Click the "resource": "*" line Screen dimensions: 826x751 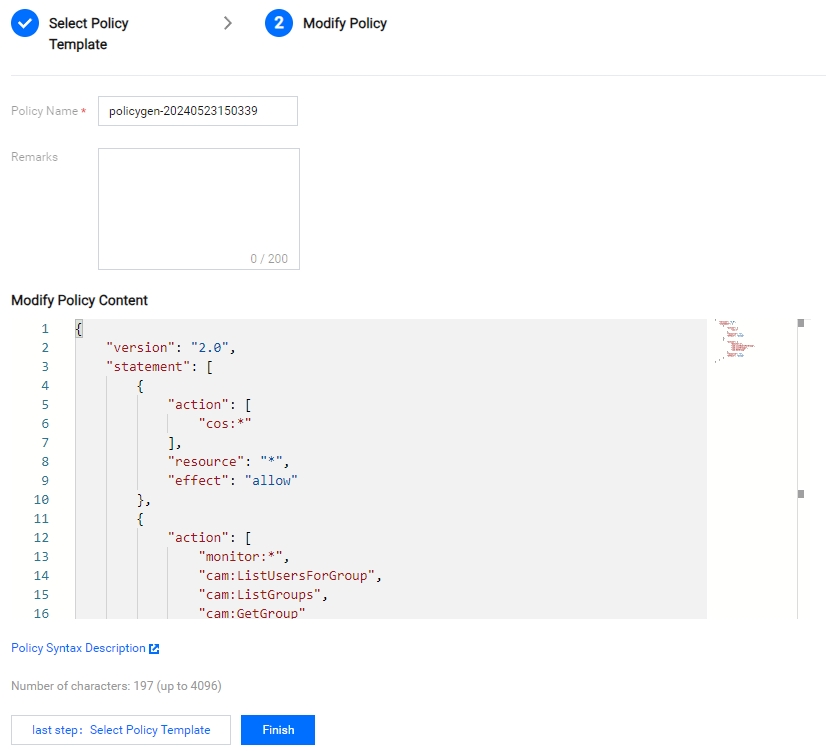point(229,461)
